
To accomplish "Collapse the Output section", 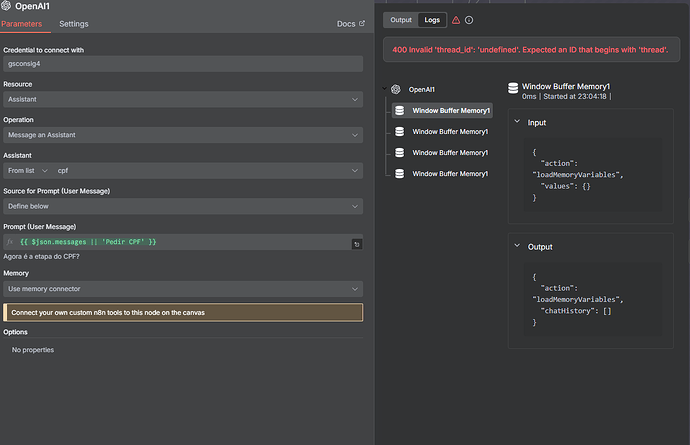I will tap(517, 246).
